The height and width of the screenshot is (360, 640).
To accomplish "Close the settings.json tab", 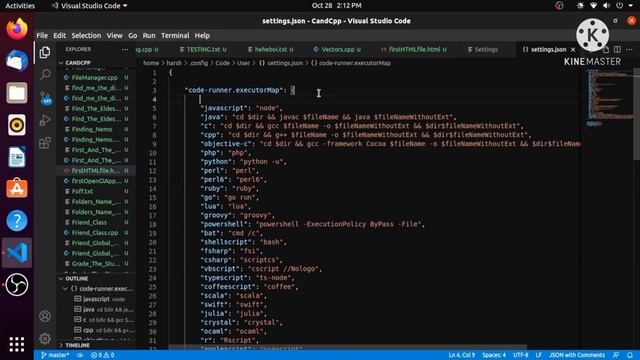I will click(573, 49).
